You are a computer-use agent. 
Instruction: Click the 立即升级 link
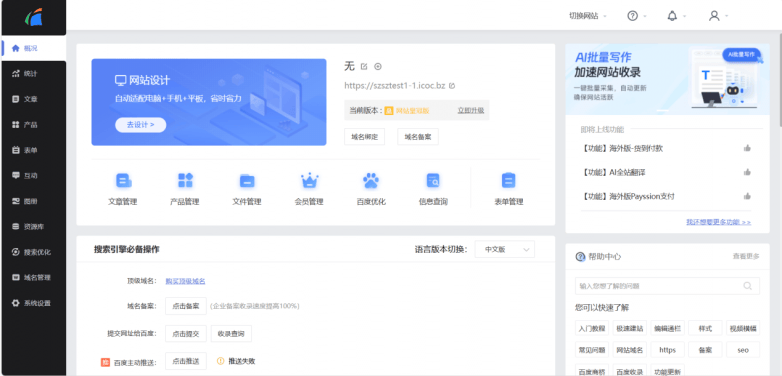[x=471, y=111]
